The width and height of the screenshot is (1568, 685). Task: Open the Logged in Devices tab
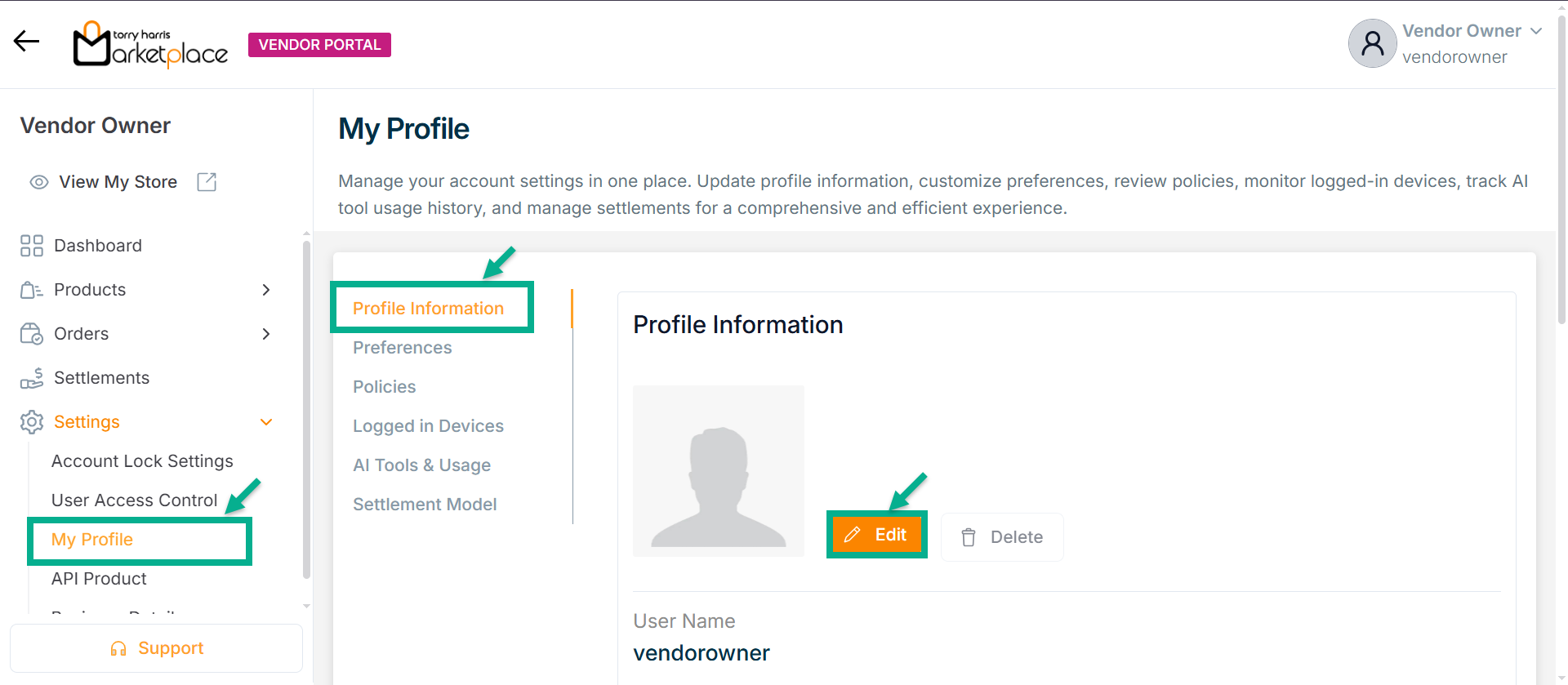428,426
